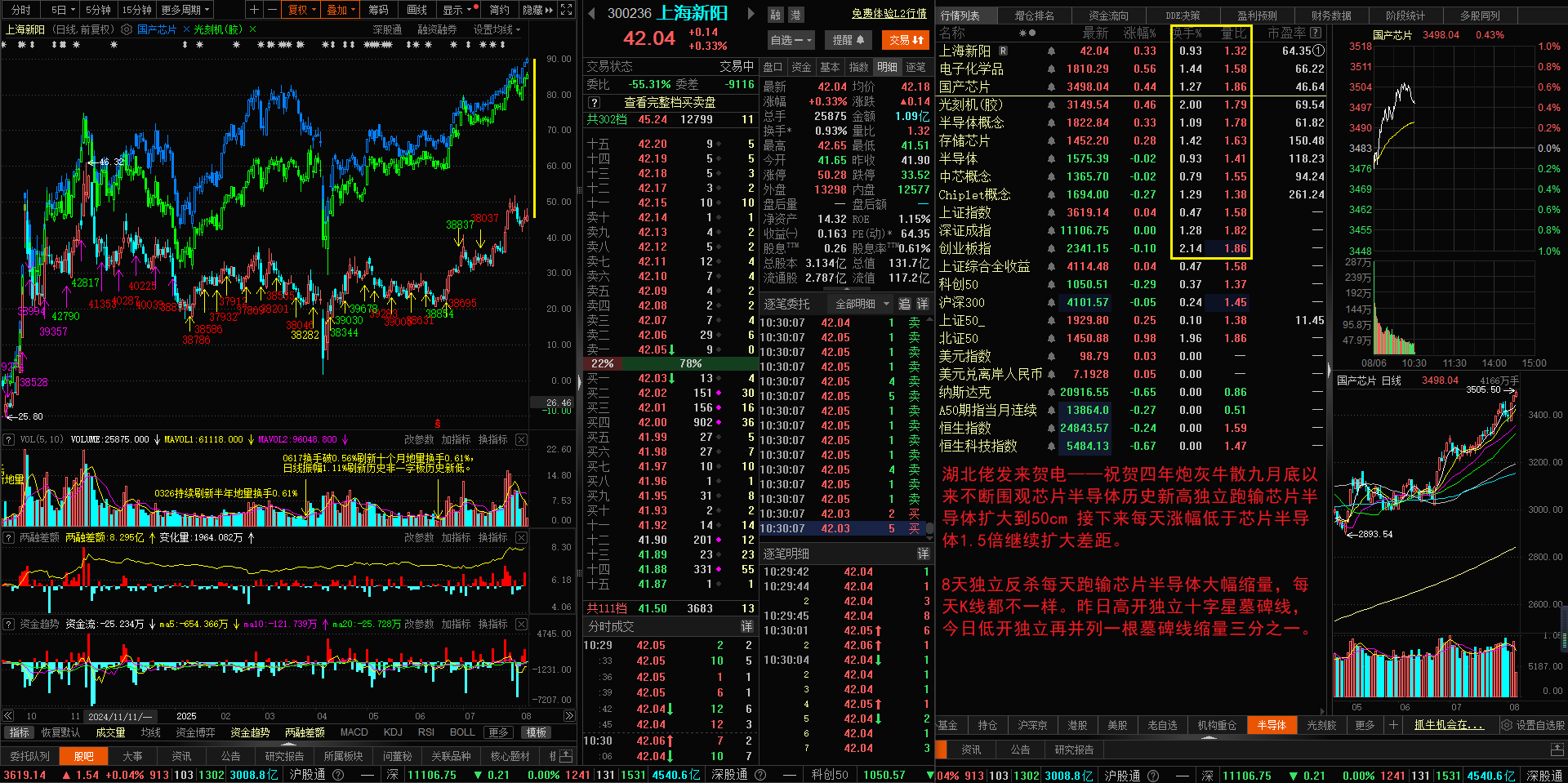This screenshot has height=783, width=1568.
Task: Click date field 2024/11/11 on timeline
Action: tap(119, 716)
